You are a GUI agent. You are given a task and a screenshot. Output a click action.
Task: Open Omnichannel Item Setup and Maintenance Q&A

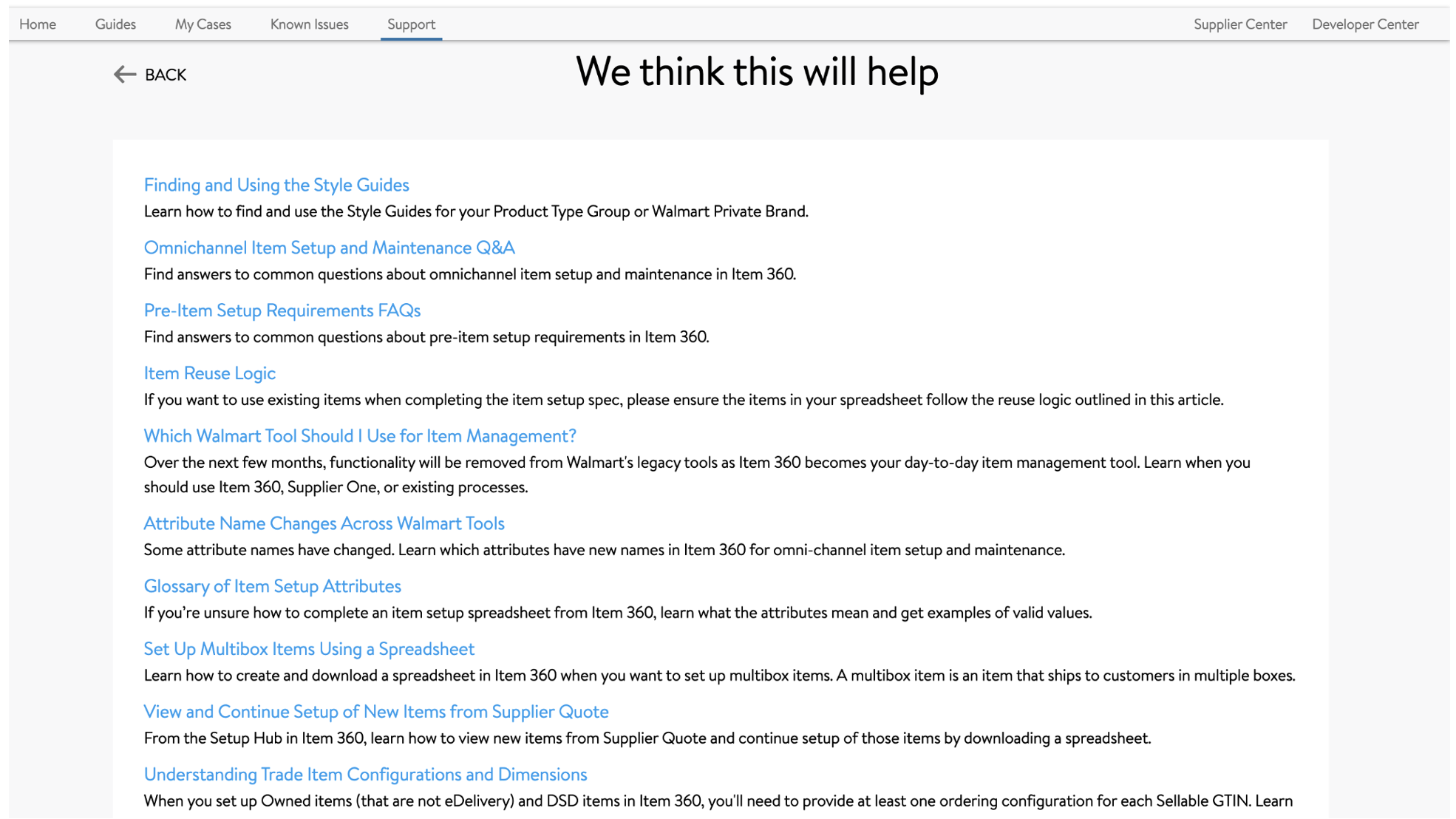coord(329,248)
